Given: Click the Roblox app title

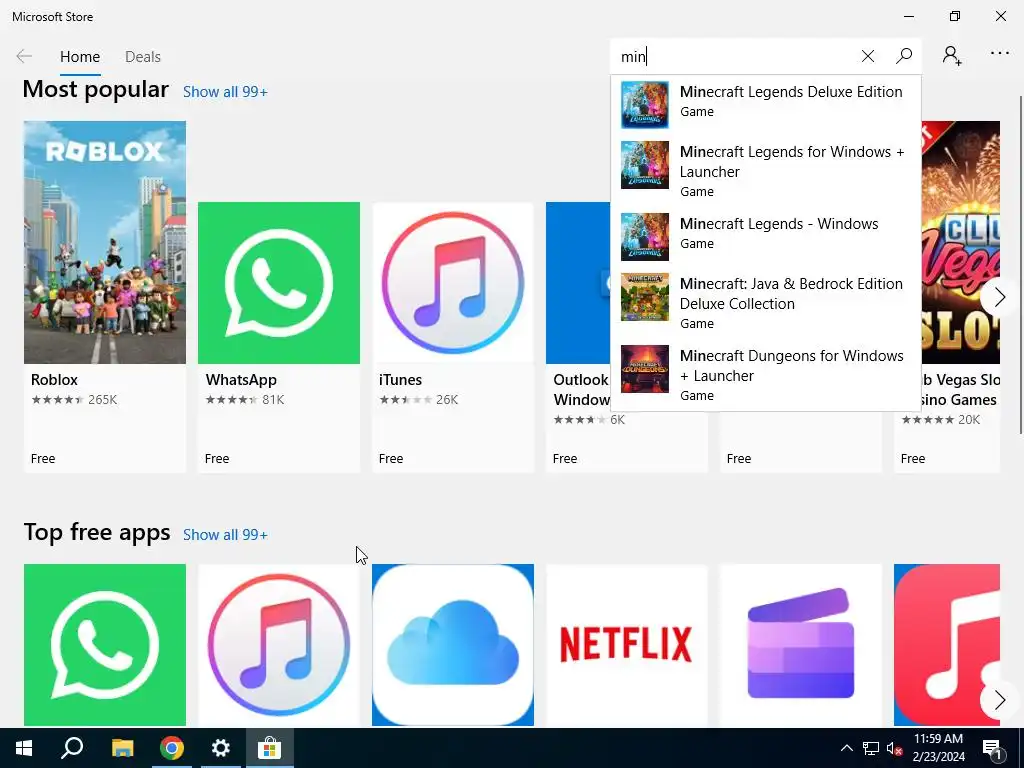Looking at the screenshot, I should click(x=54, y=379).
